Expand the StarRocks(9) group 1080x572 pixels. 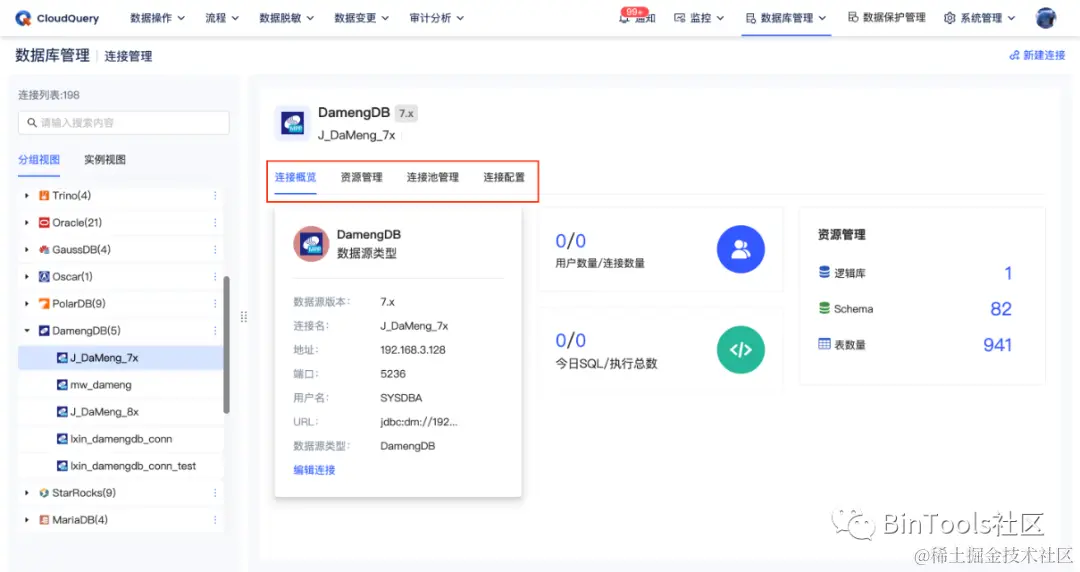click(x=27, y=493)
